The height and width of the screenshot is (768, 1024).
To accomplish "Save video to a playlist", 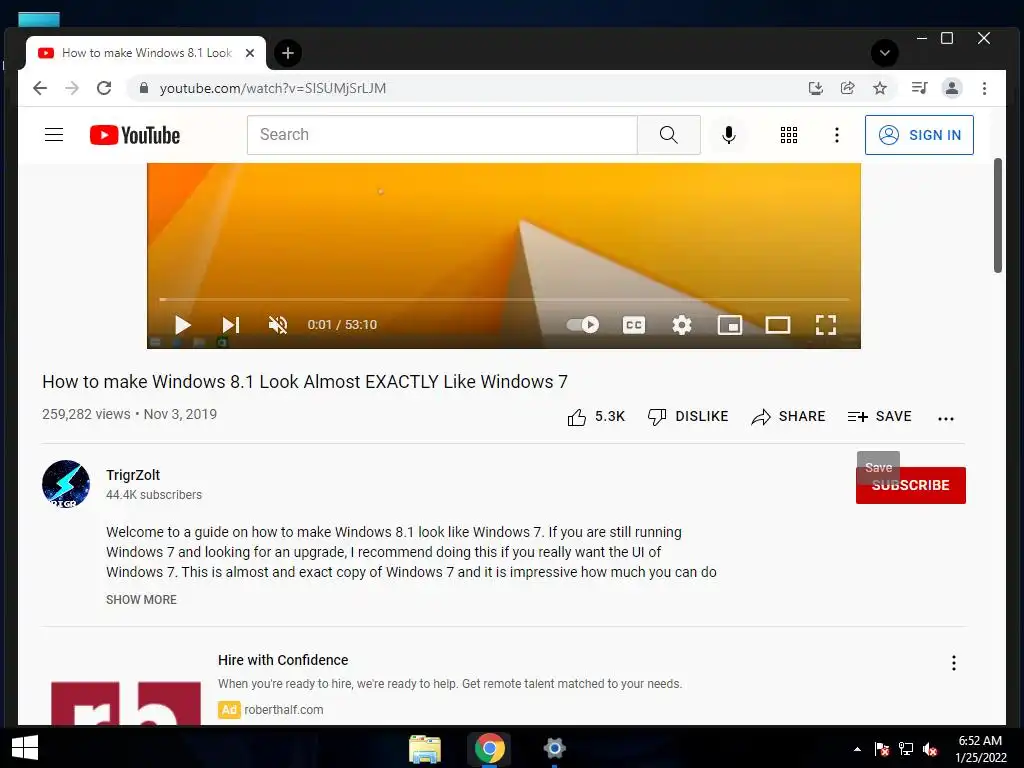I will click(x=879, y=417).
